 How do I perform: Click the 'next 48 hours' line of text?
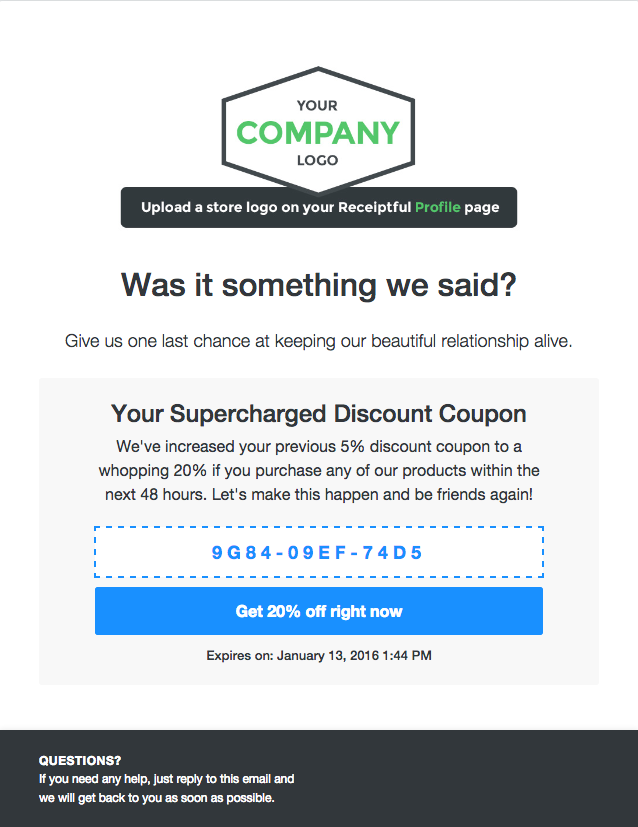point(319,495)
